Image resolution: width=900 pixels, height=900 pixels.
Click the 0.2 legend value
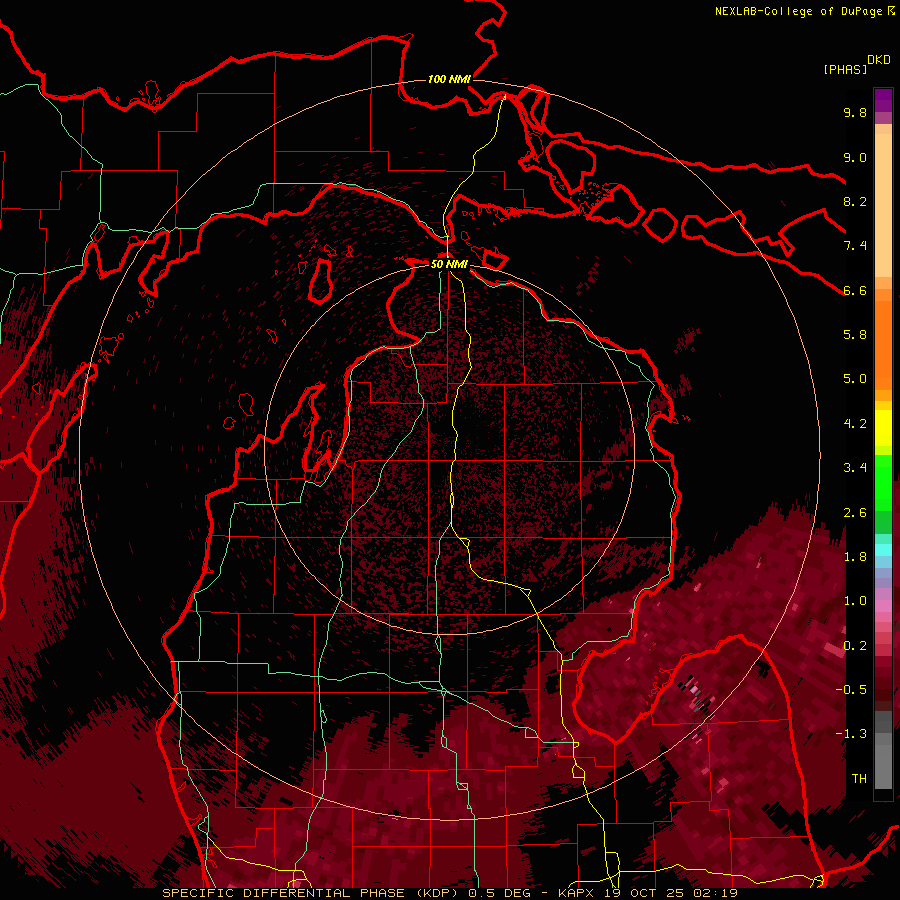[x=855, y=646]
